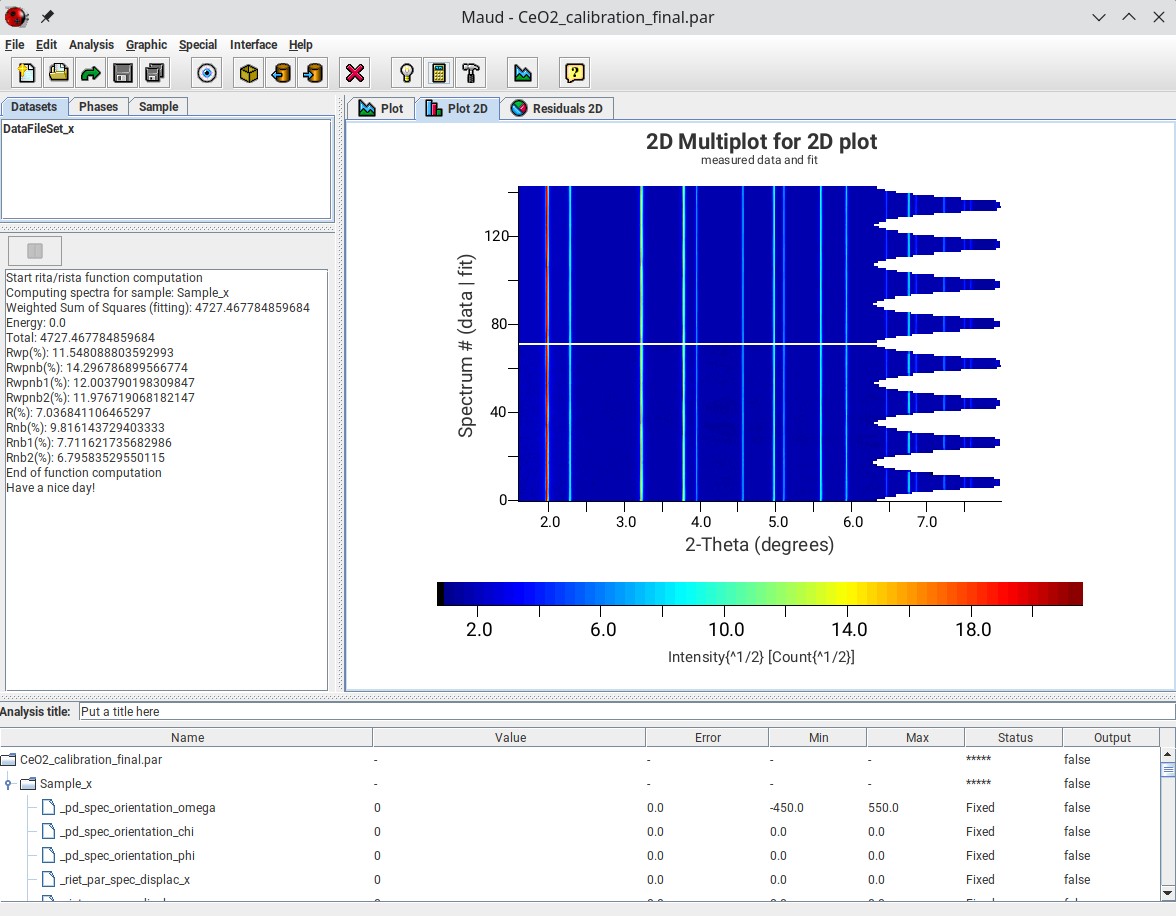Open the Analysis menu
Viewport: 1176px width, 916px height.
pos(91,45)
